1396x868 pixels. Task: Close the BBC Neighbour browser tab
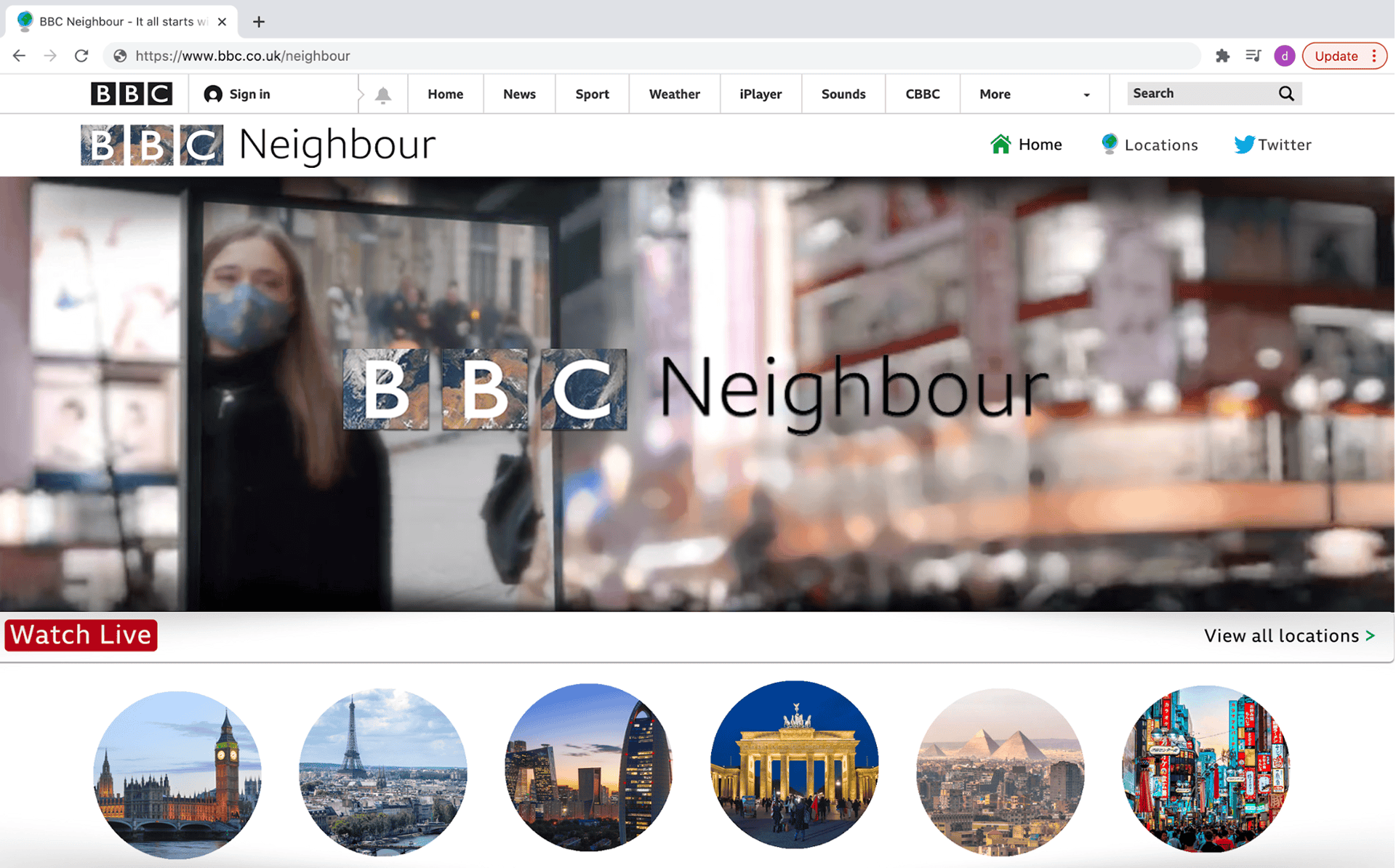click(x=222, y=22)
